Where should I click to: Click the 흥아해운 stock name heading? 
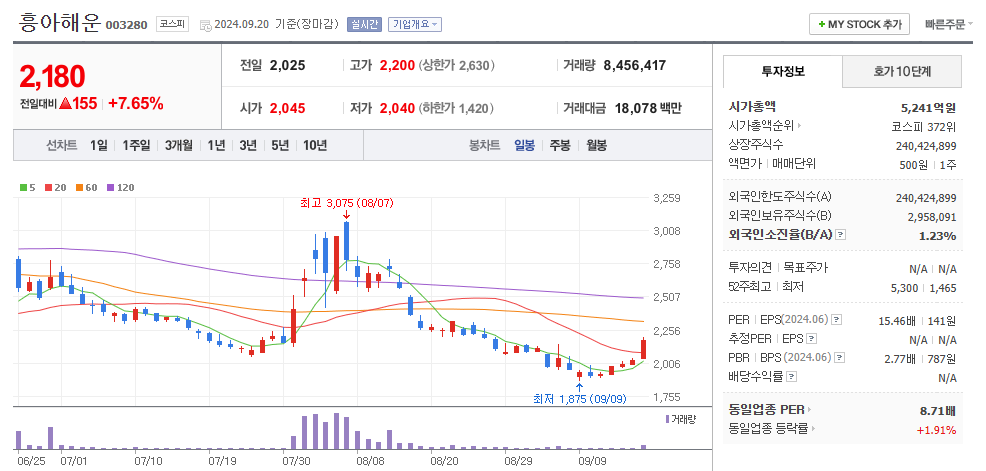point(59,23)
